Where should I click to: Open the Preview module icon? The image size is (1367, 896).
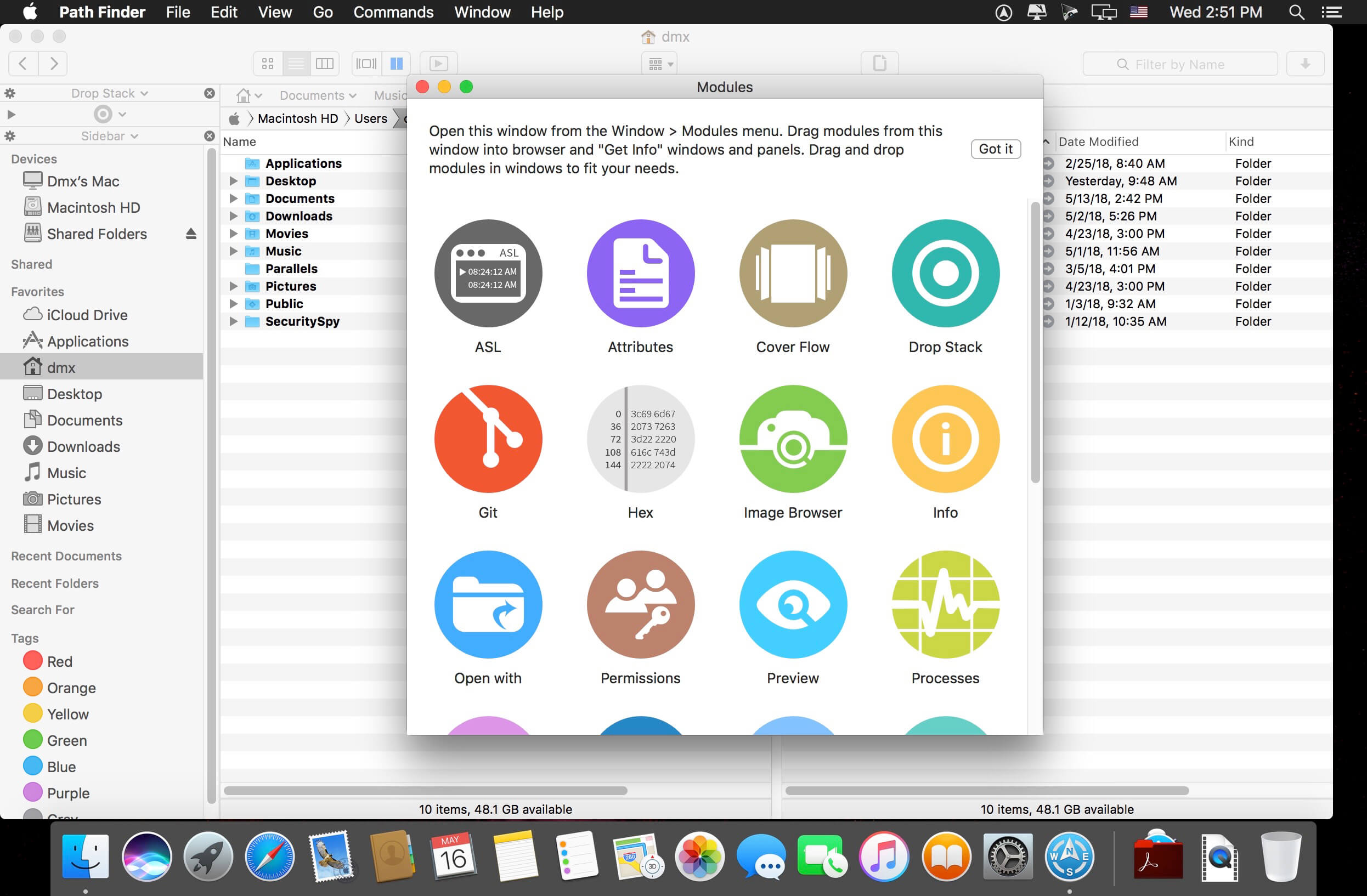[793, 604]
